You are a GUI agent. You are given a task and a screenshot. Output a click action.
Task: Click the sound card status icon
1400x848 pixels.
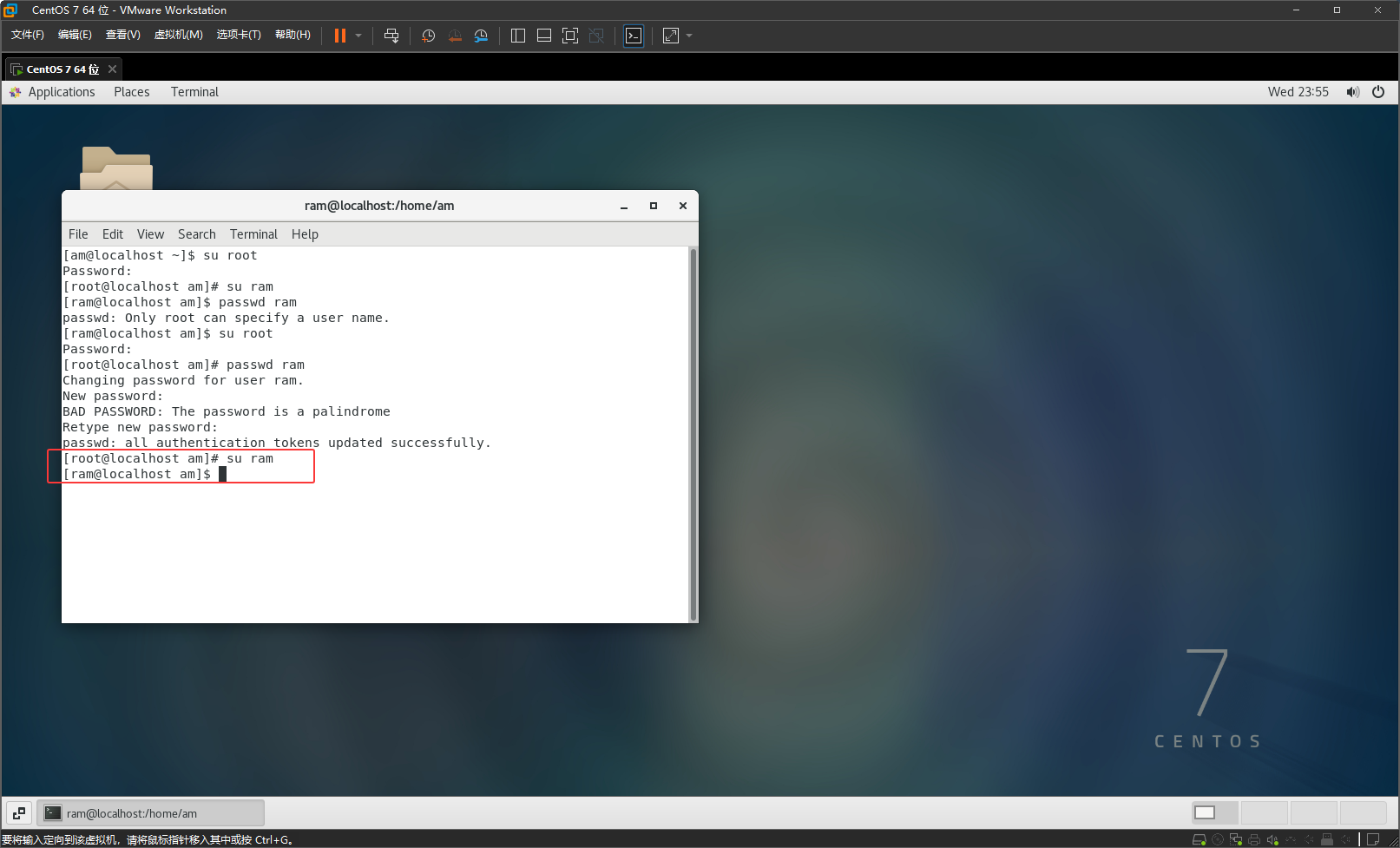[1272, 839]
